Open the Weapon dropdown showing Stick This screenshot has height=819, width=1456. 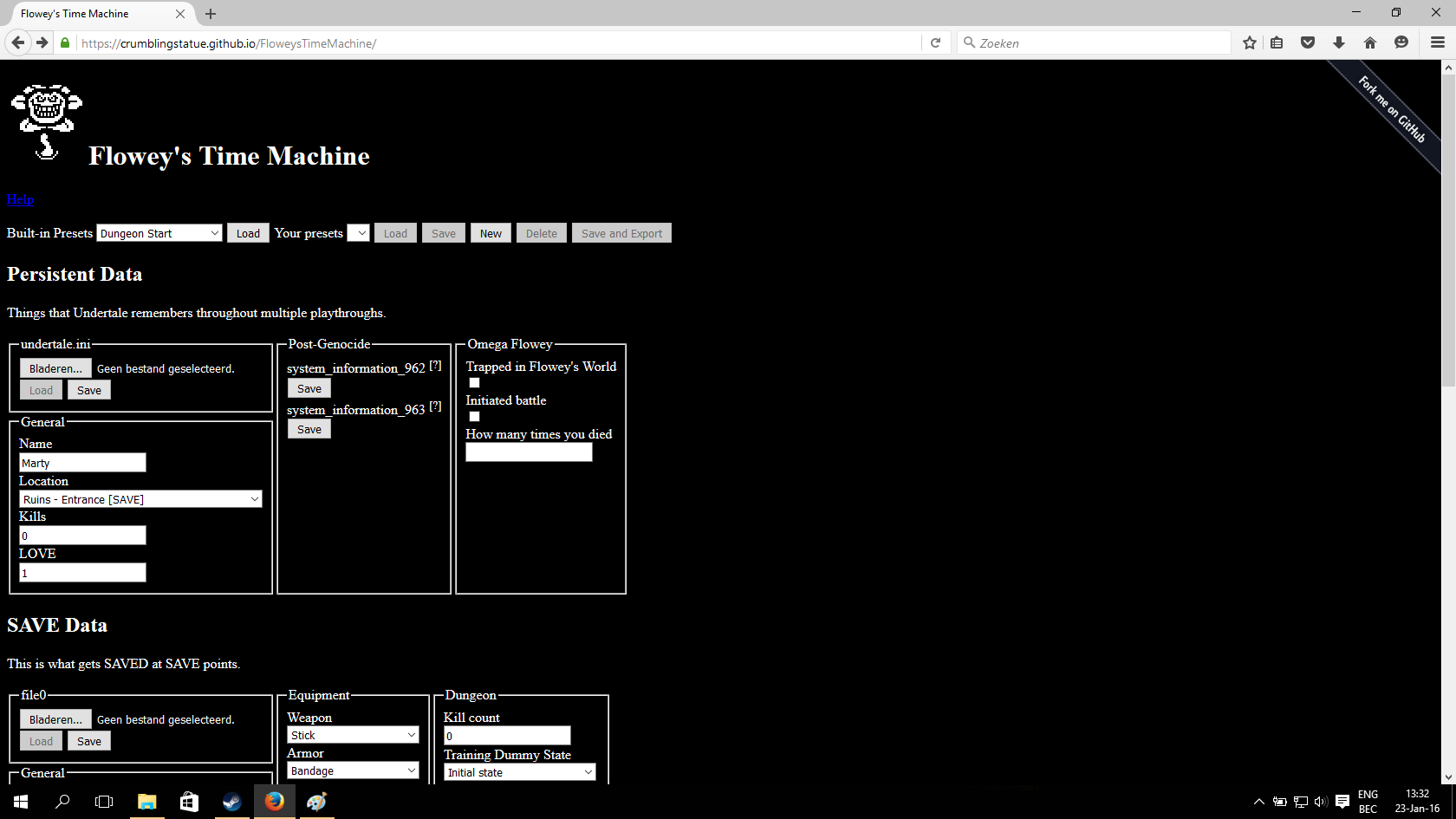click(353, 735)
